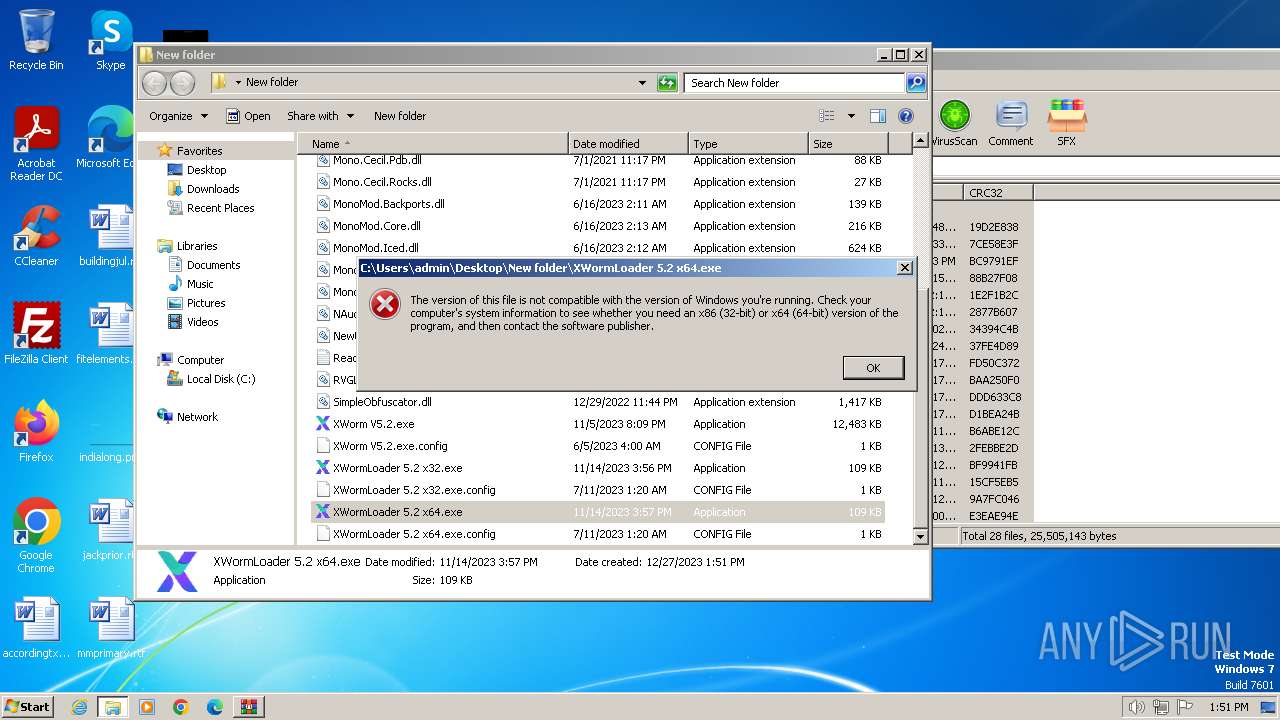The image size is (1280, 720).
Task: Click the search magnifier icon in Explorer
Action: [x=915, y=83]
